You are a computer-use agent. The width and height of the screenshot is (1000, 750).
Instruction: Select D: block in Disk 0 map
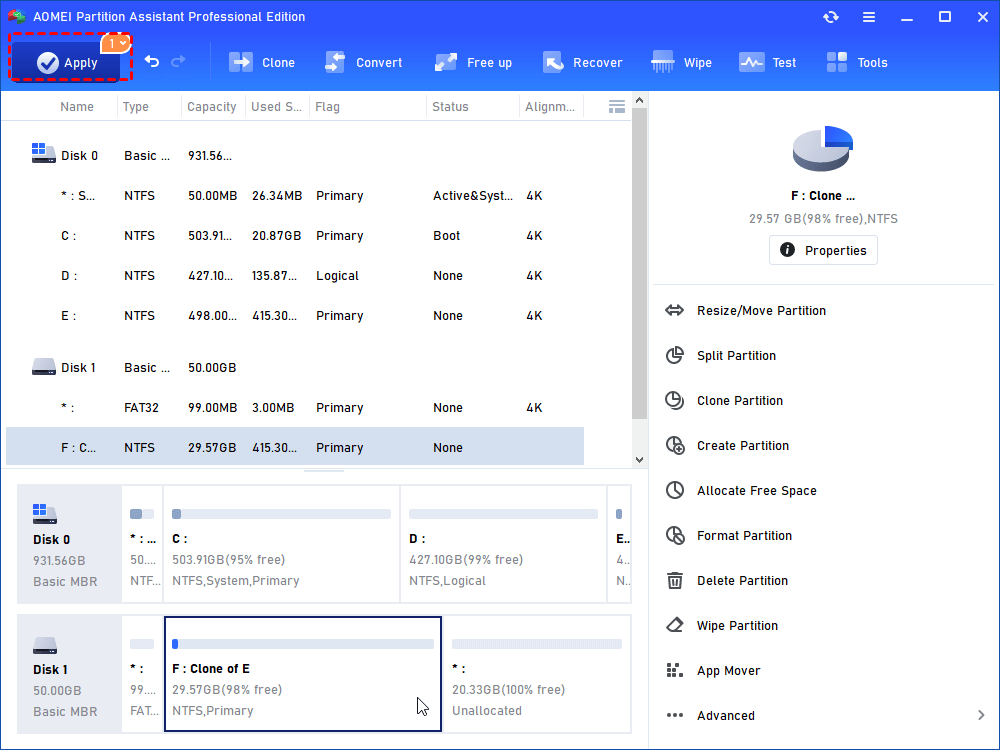(503, 544)
